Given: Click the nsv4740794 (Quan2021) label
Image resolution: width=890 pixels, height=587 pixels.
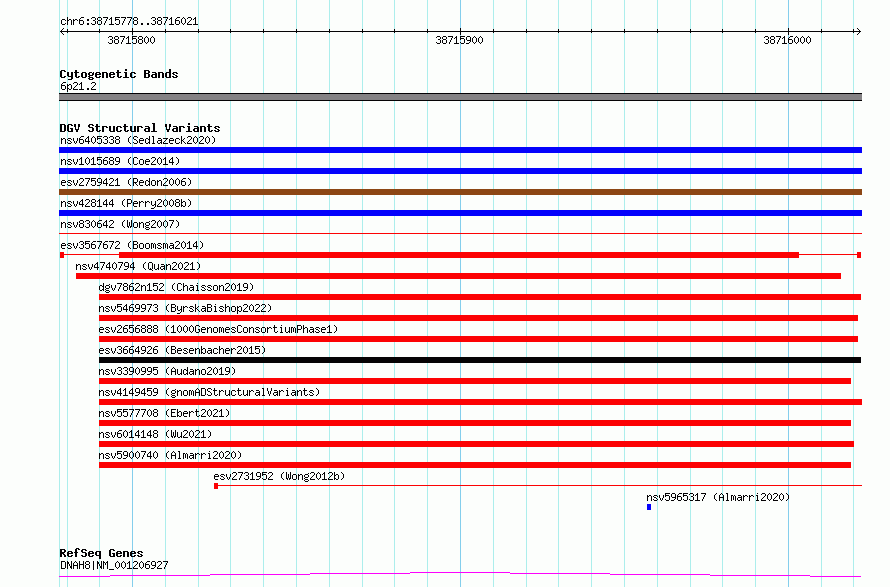Looking at the screenshot, I should [138, 266].
